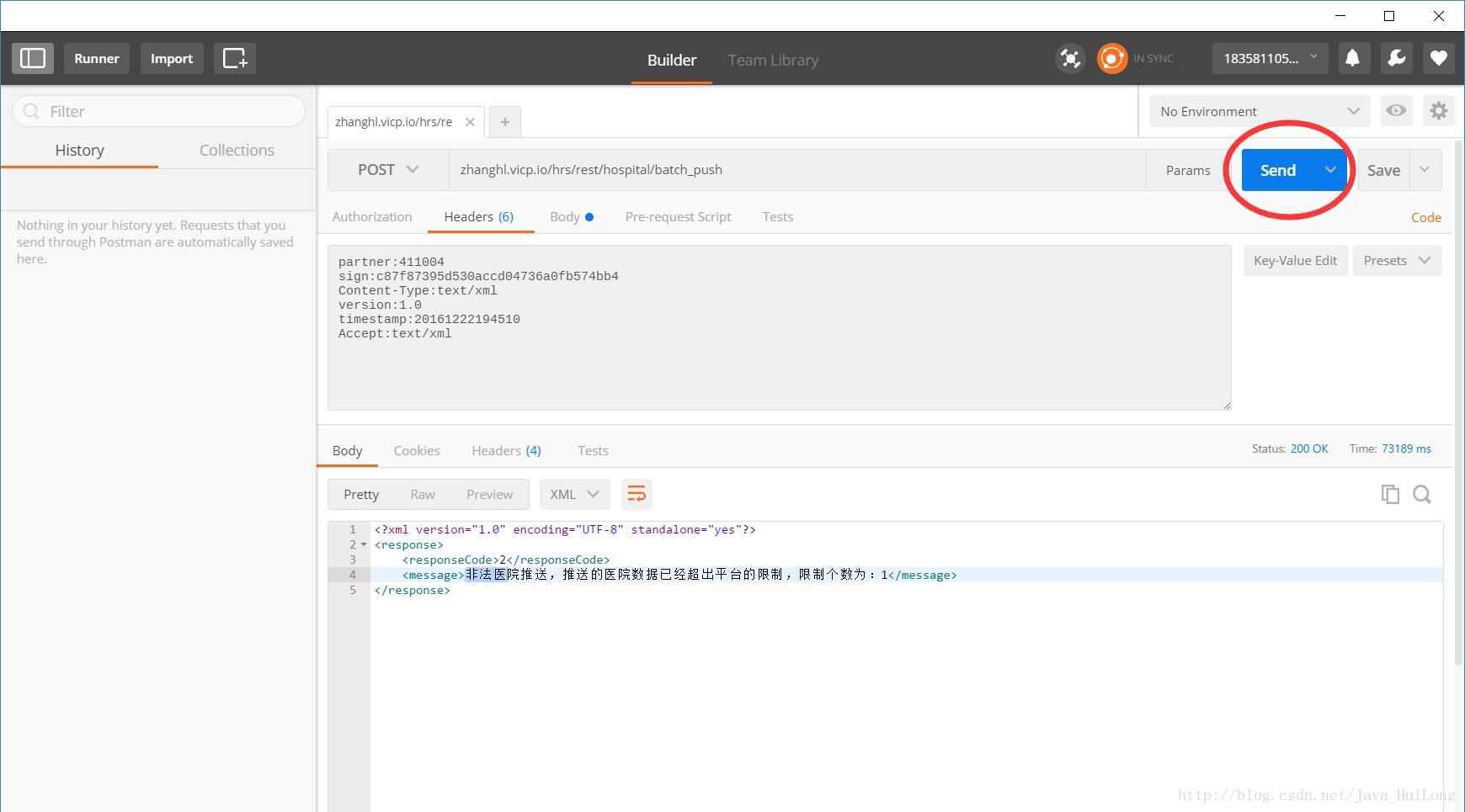The width and height of the screenshot is (1465, 812).
Task: Click the responseCode line in response
Action: pos(506,560)
